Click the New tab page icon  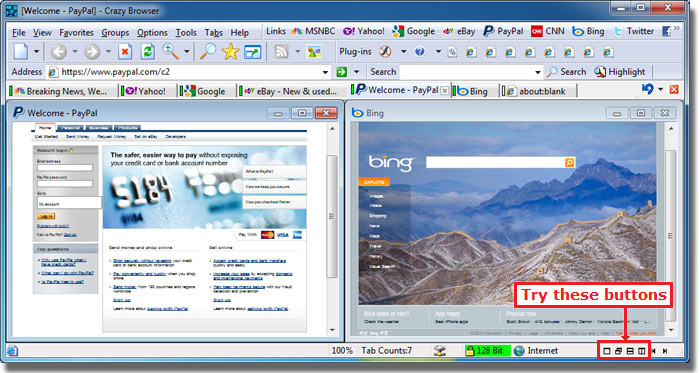(21, 52)
